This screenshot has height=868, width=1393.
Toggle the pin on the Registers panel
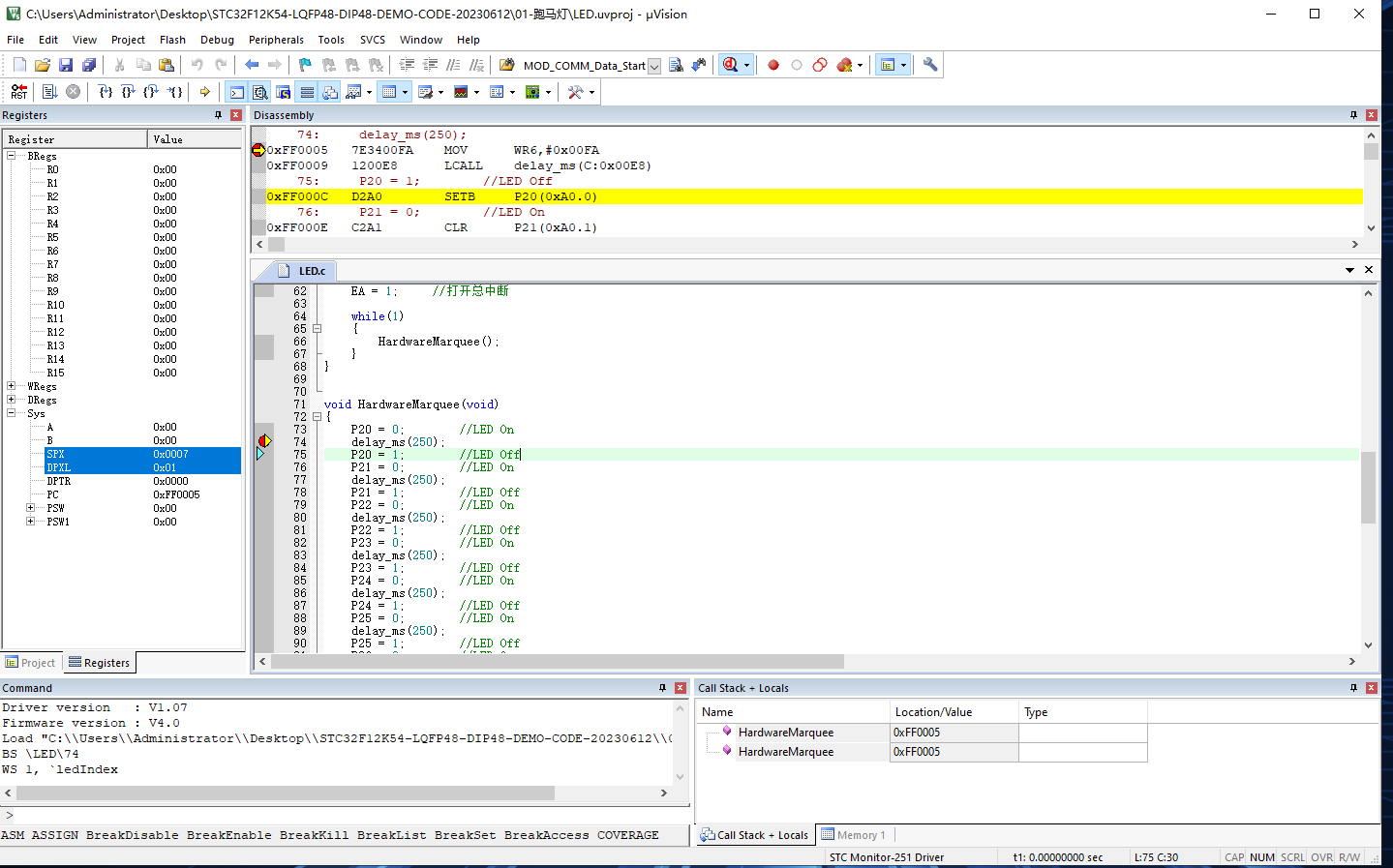(218, 115)
